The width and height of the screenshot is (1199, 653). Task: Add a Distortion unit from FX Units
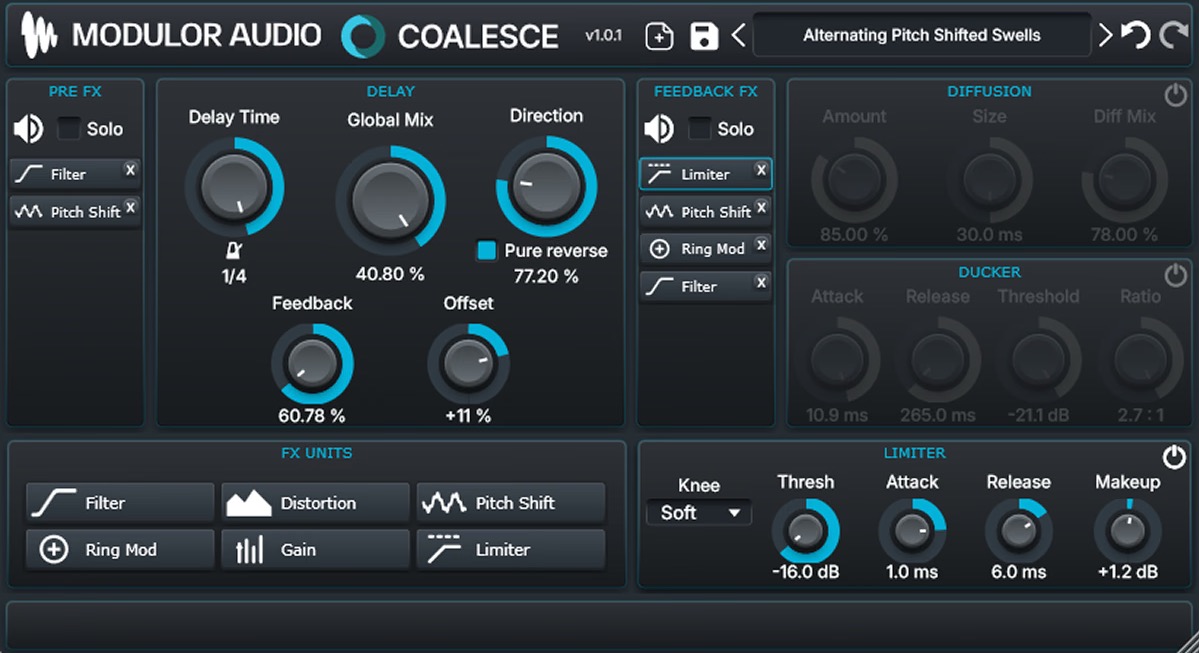click(x=315, y=502)
